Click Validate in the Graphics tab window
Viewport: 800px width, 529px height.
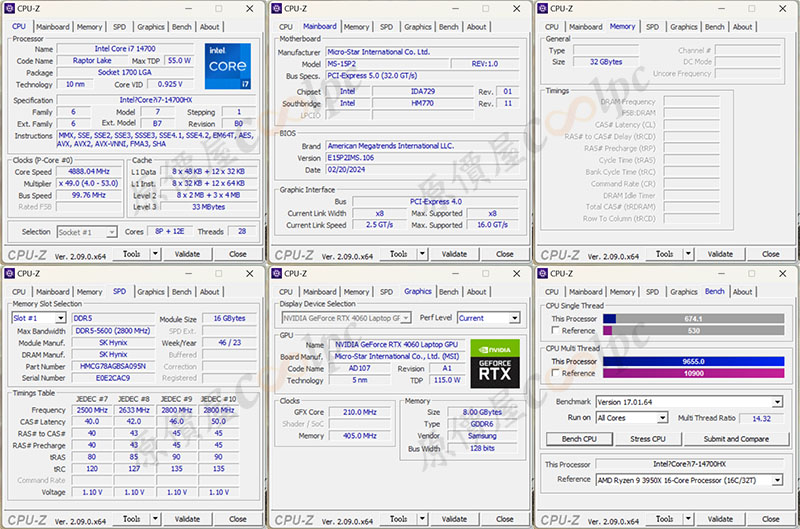[454, 519]
